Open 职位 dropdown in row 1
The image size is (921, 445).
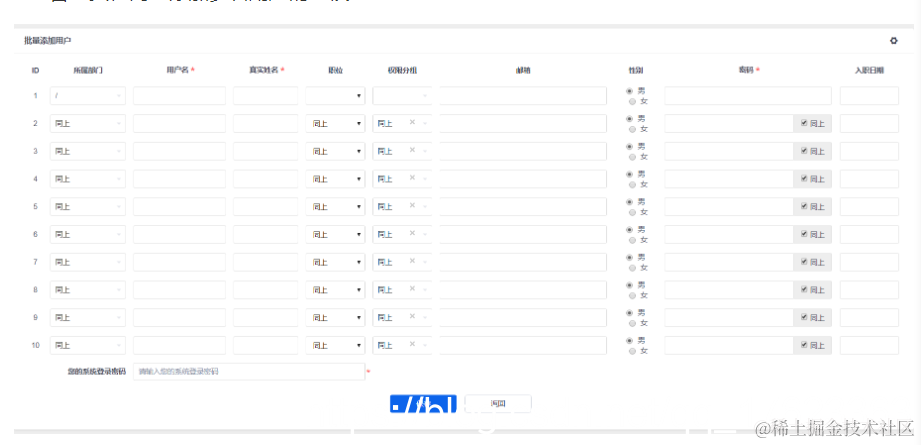(x=335, y=96)
